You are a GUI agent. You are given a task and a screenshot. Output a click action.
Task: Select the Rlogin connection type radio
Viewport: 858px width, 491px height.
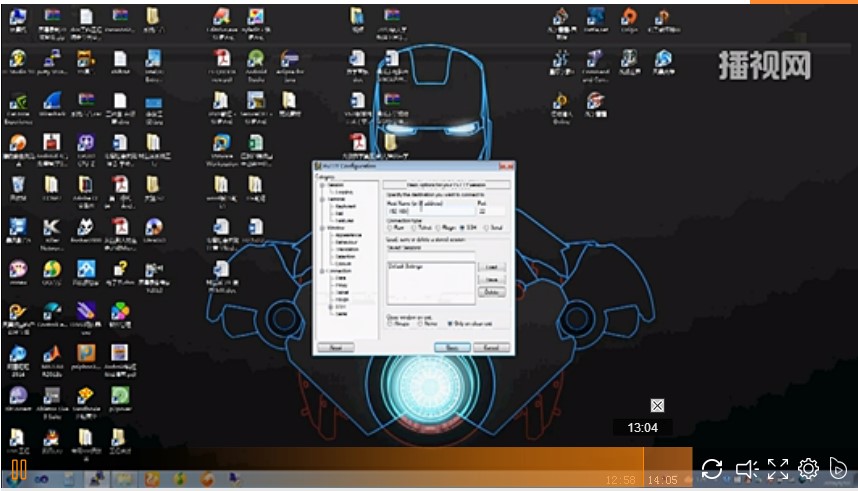click(x=438, y=228)
